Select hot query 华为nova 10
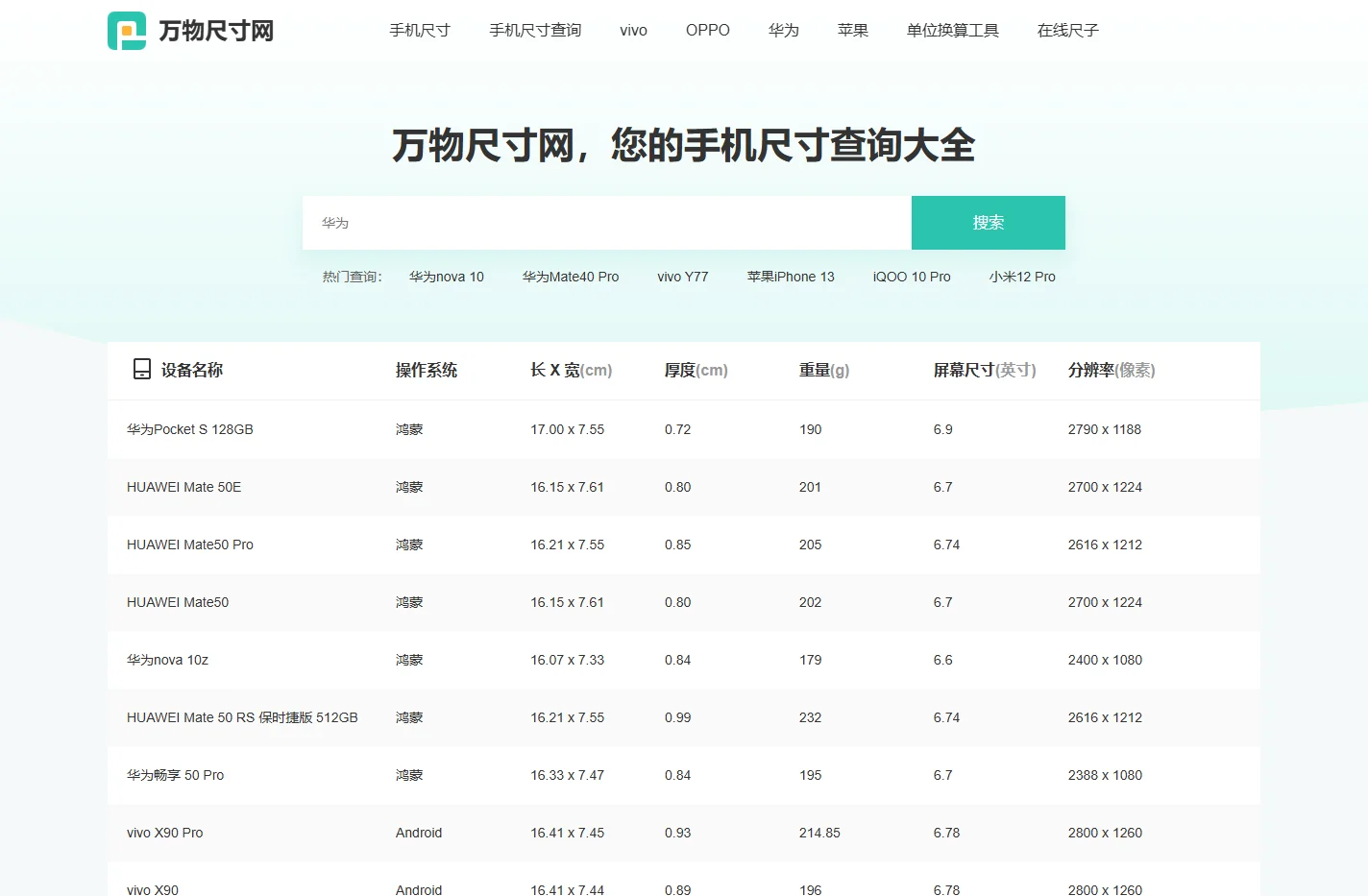1368x896 pixels. (x=447, y=277)
